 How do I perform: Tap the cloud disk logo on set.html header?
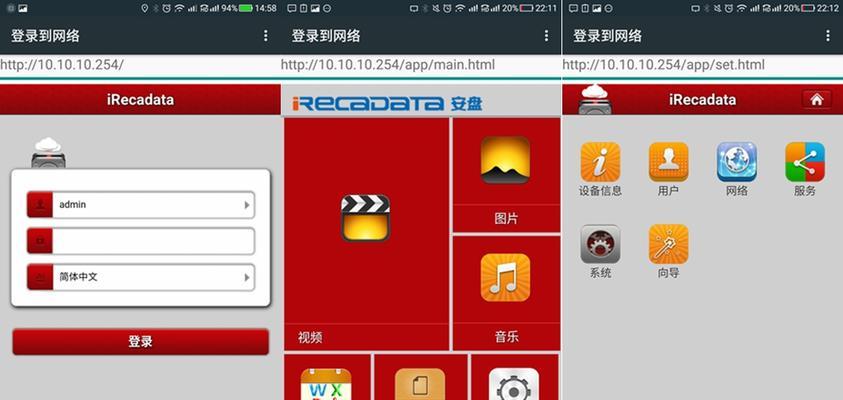(x=595, y=99)
